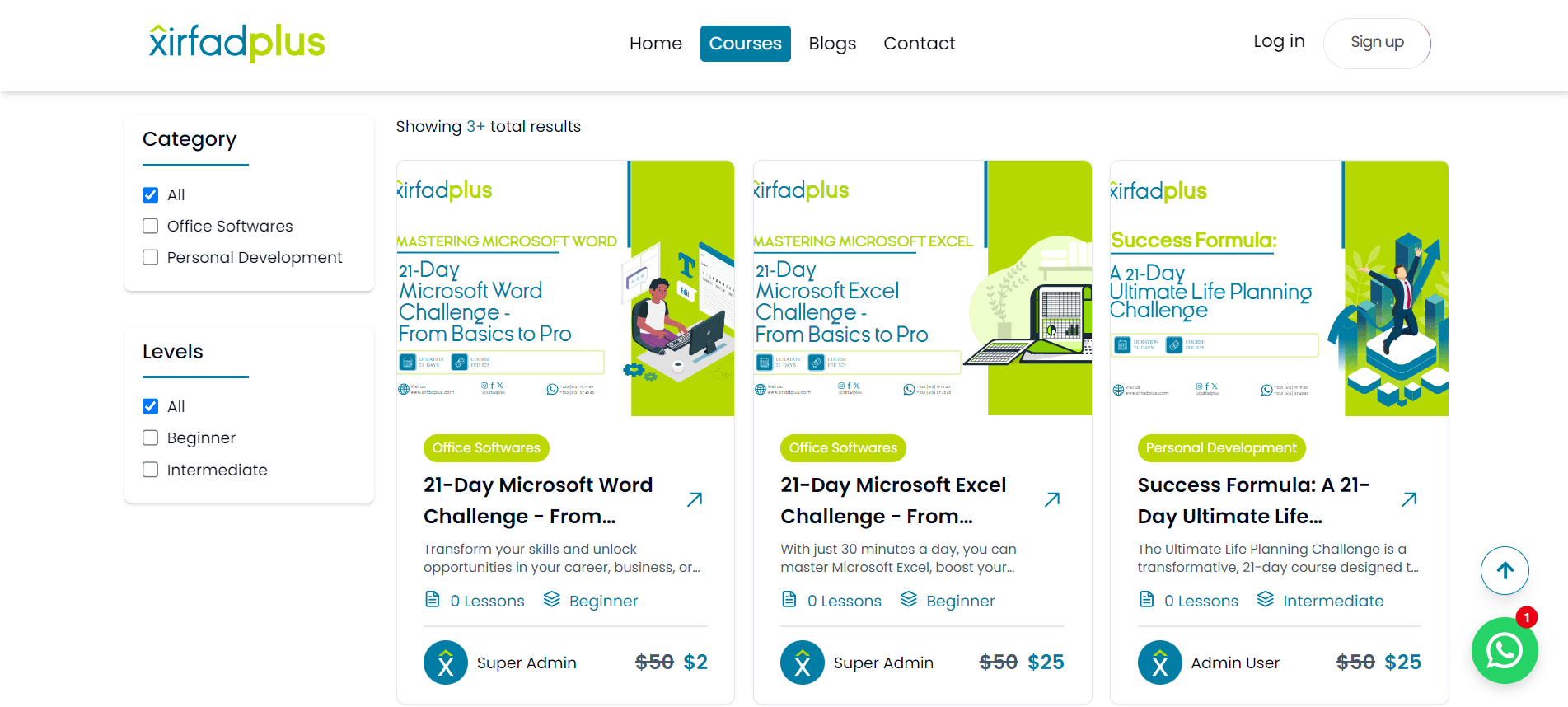Click the Log in link
The height and width of the screenshot is (707, 1568).
pos(1279,41)
